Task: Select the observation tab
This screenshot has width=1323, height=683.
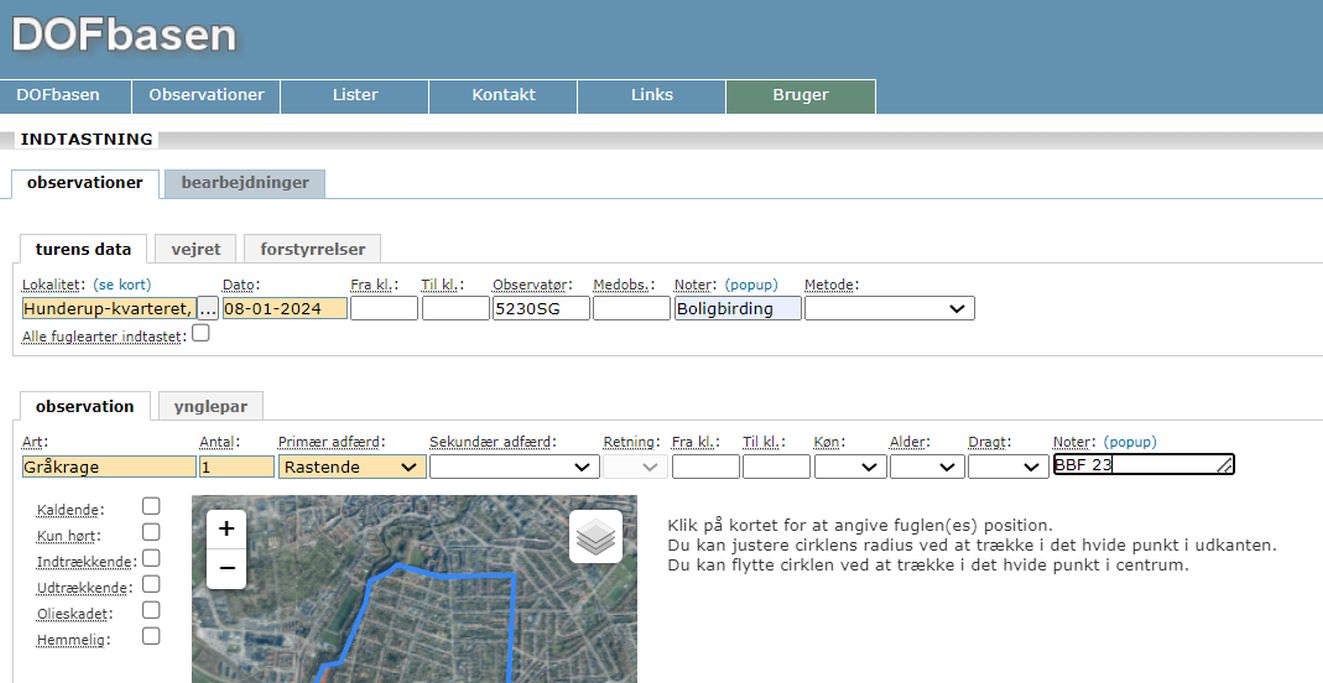Action: (85, 406)
